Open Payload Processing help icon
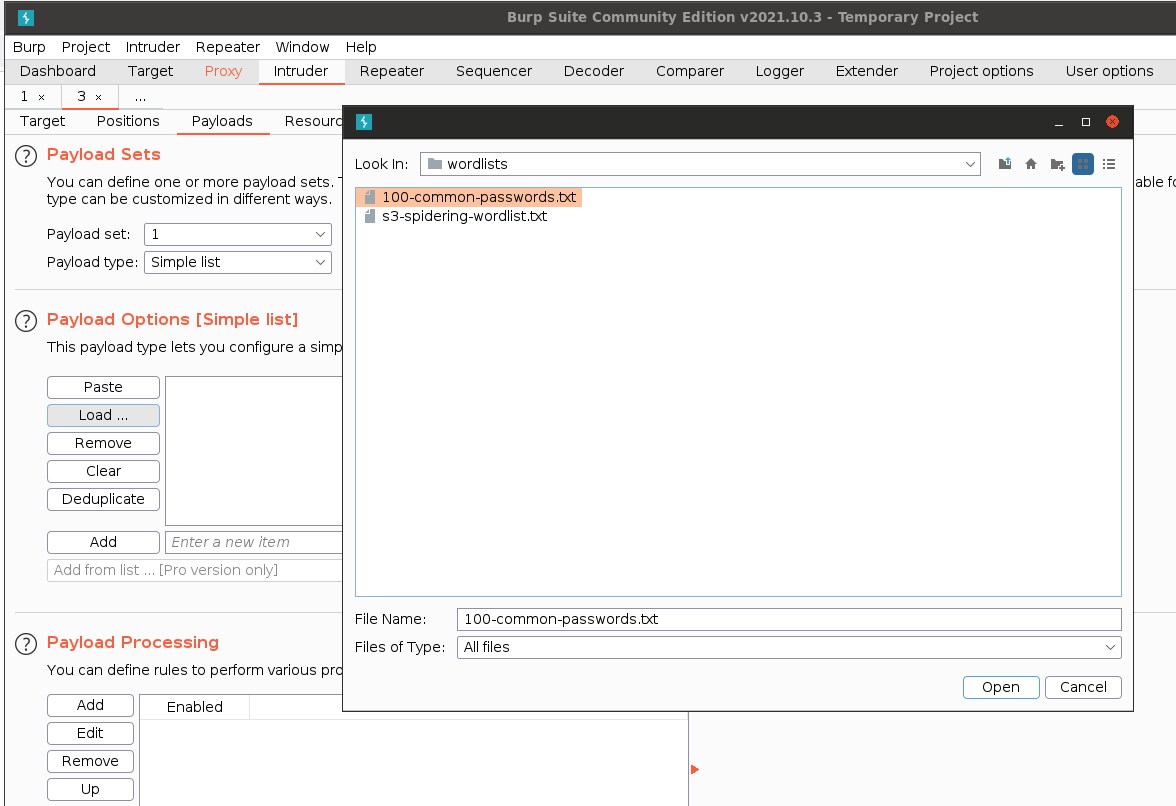The width and height of the screenshot is (1176, 806). click(x=26, y=644)
